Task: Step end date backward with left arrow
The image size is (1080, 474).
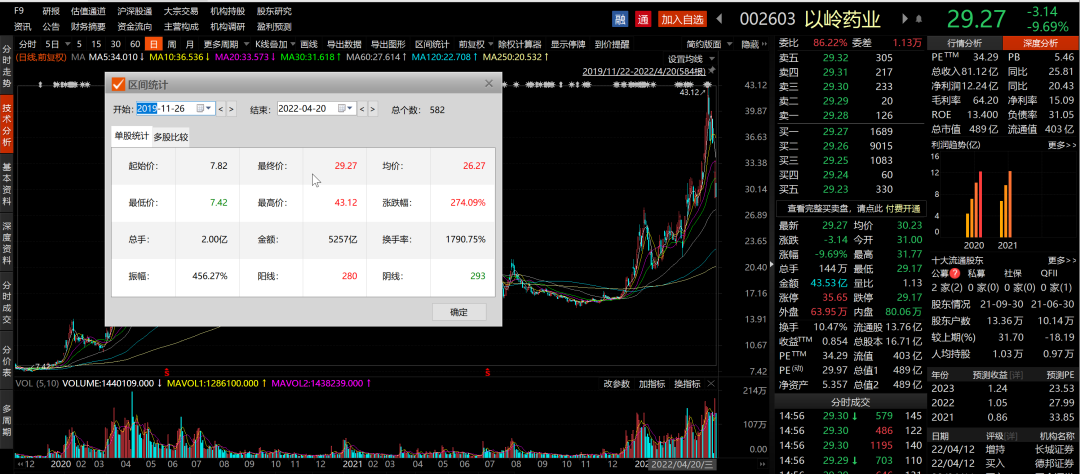Action: pos(362,109)
